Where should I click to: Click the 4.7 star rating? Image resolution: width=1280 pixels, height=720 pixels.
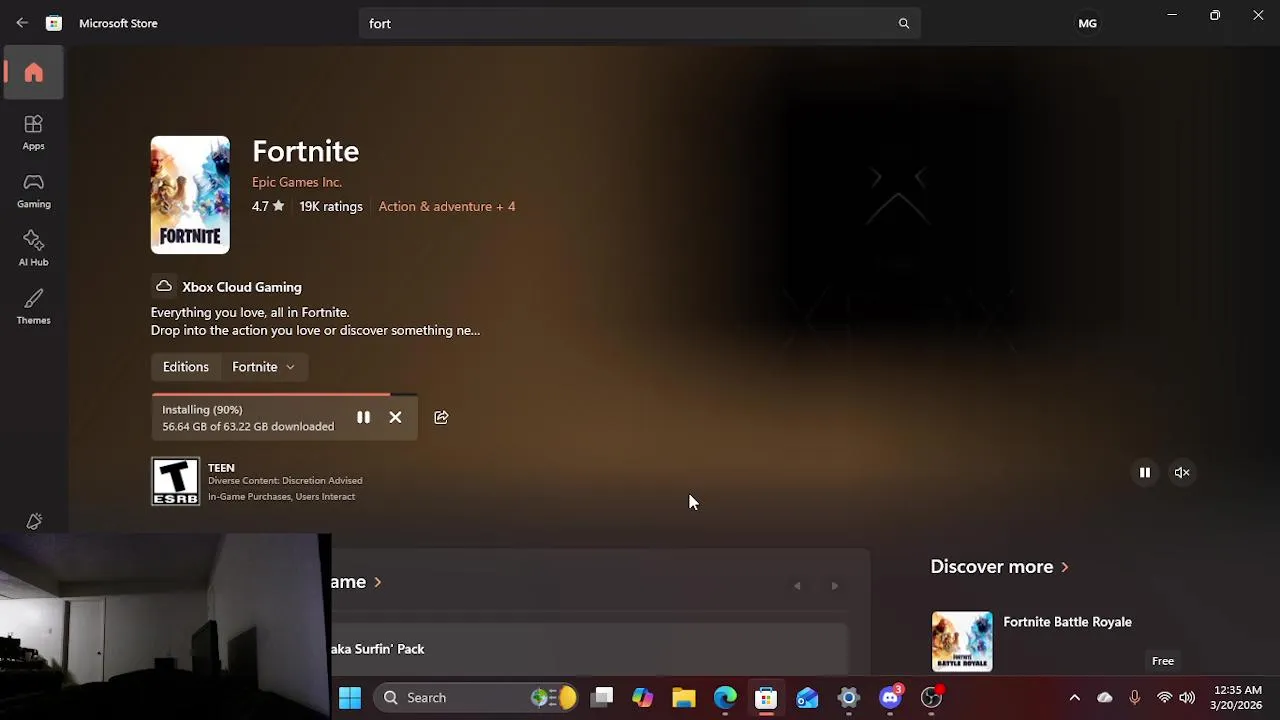pyautogui.click(x=268, y=206)
